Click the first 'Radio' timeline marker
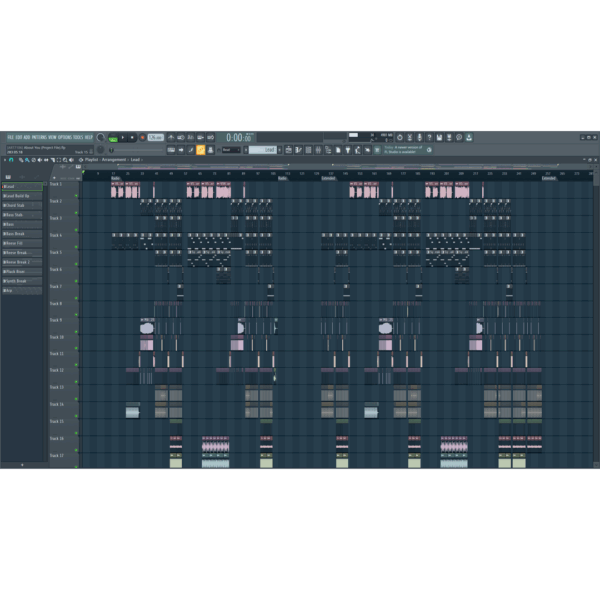The width and height of the screenshot is (600, 600). [x=116, y=178]
